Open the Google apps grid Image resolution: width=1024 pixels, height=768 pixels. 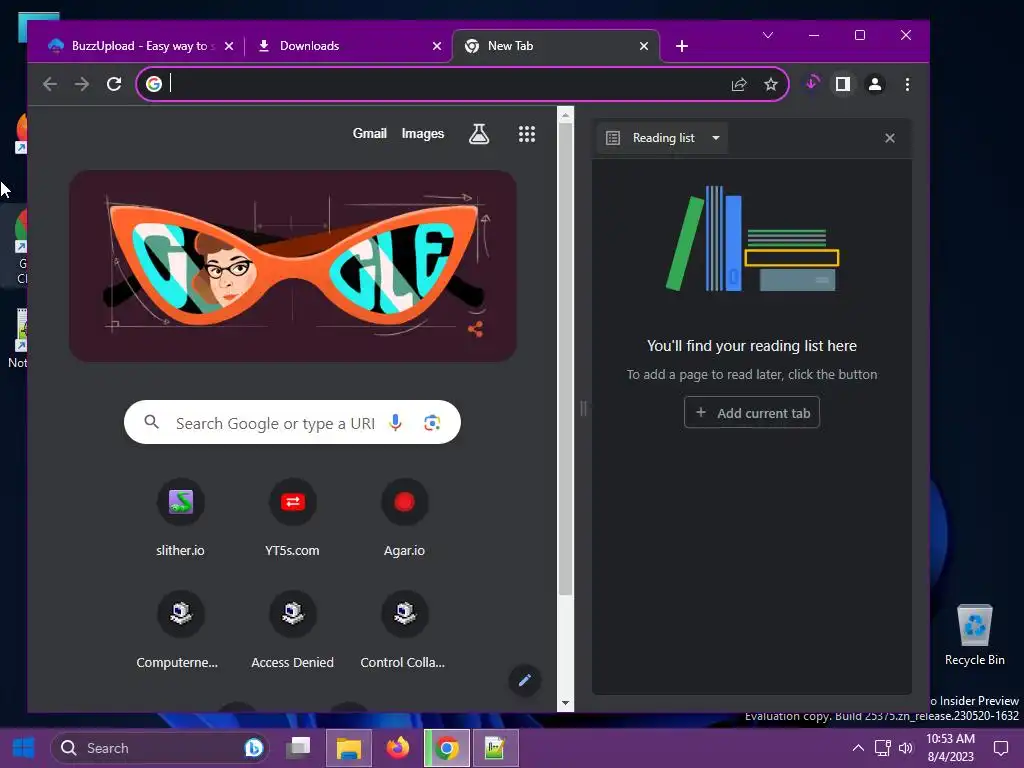pos(526,134)
